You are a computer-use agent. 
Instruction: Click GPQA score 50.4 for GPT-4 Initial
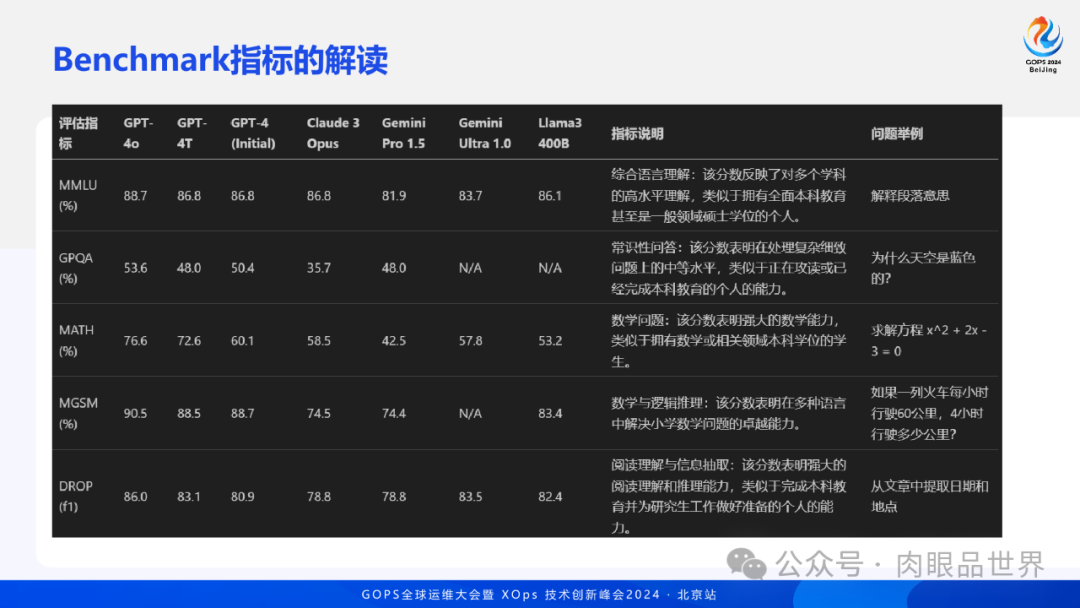tap(242, 268)
